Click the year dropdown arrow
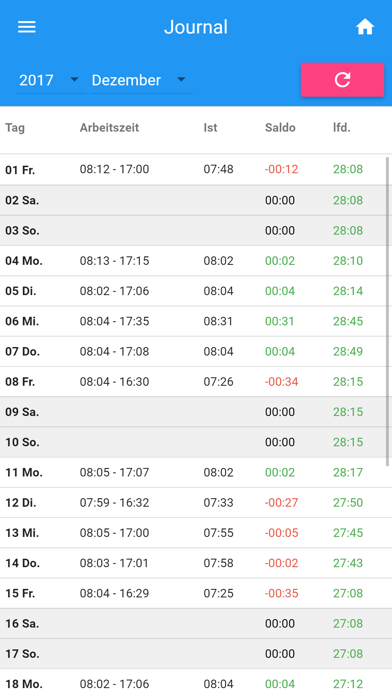The image size is (392, 696). tap(74, 79)
